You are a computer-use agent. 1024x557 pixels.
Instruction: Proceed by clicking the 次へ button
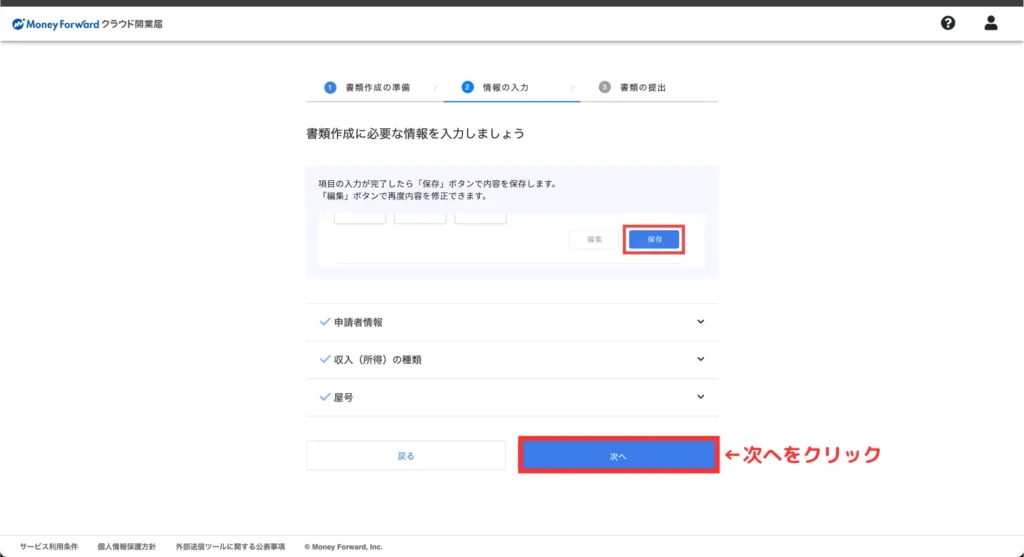click(618, 456)
